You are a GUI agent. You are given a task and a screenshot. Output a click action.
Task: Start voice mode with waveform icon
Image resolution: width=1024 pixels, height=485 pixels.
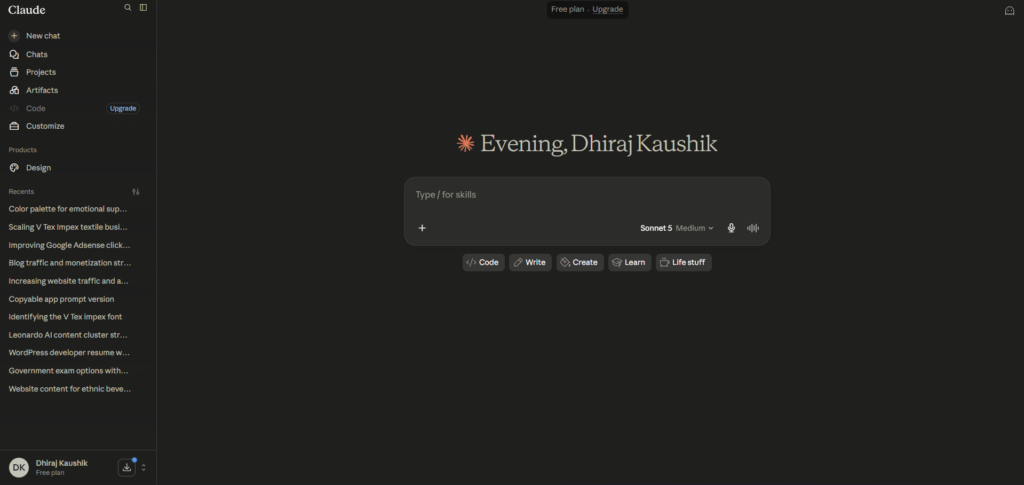753,228
